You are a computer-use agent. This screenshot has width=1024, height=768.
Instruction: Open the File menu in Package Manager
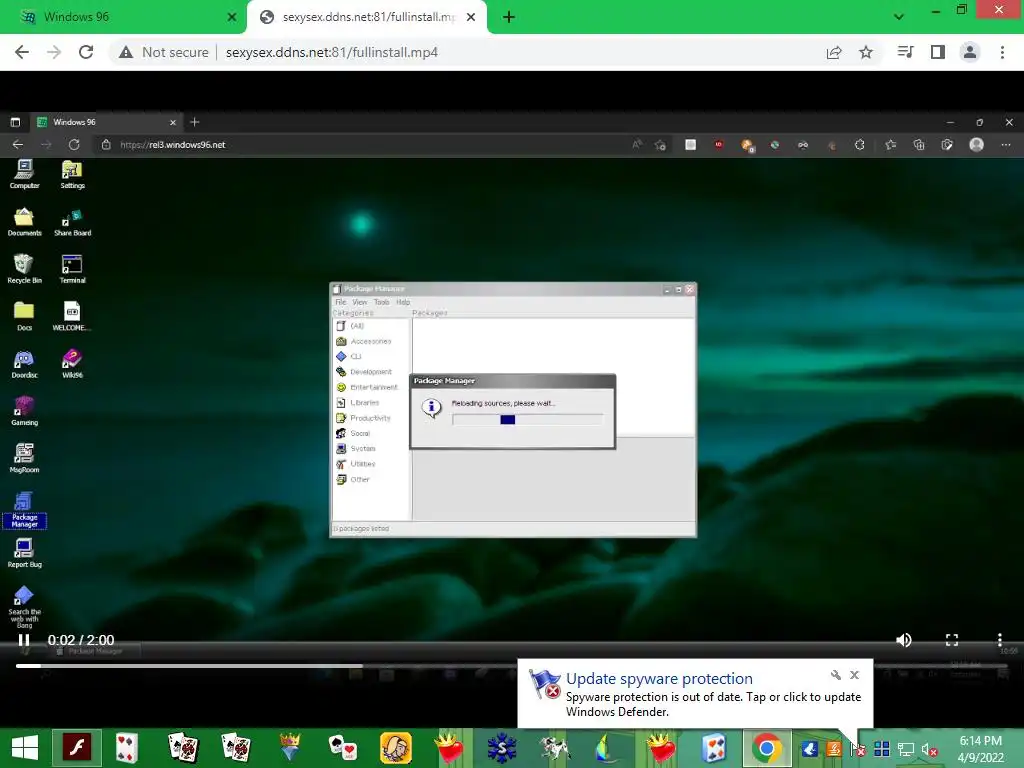(341, 302)
